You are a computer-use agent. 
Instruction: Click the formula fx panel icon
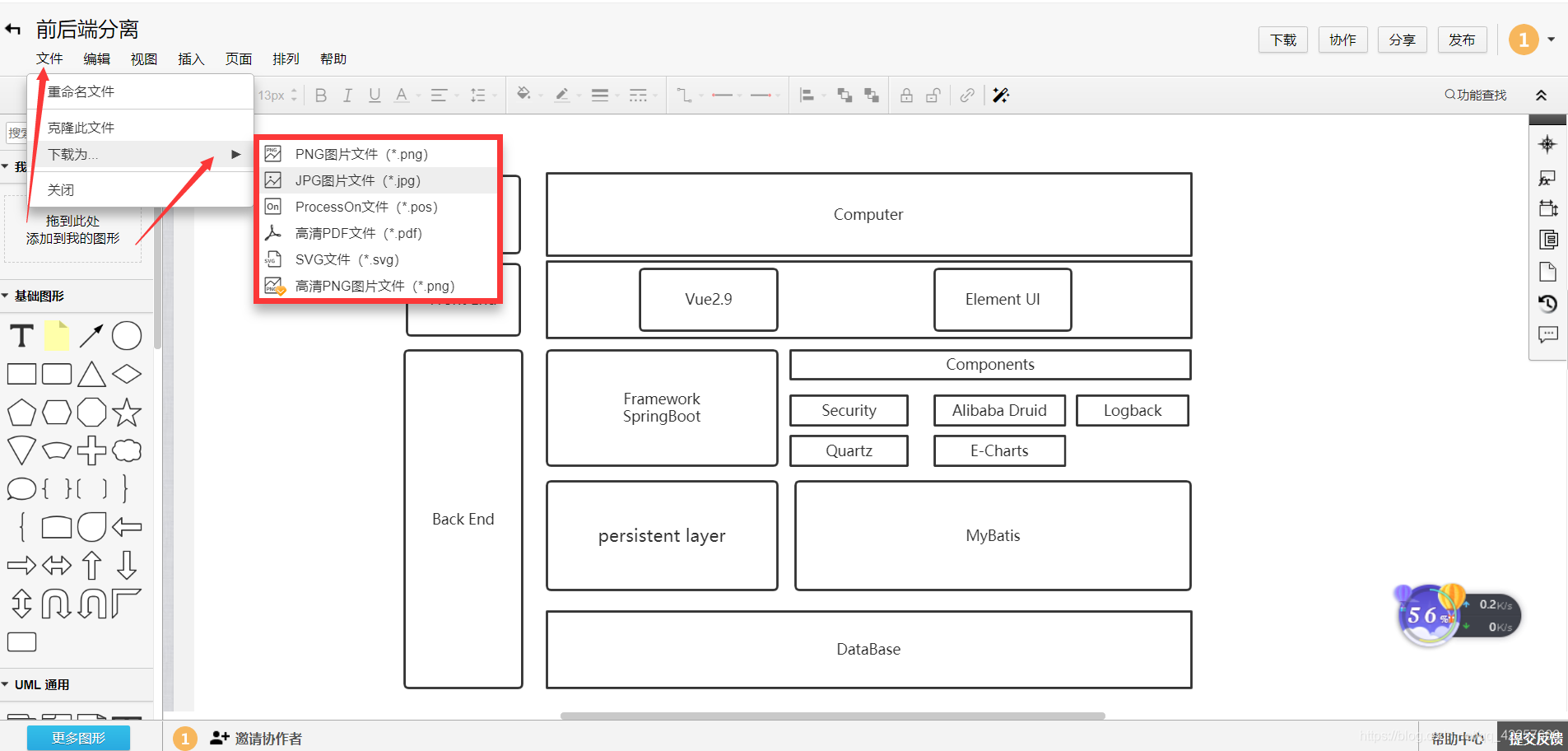tap(1547, 178)
